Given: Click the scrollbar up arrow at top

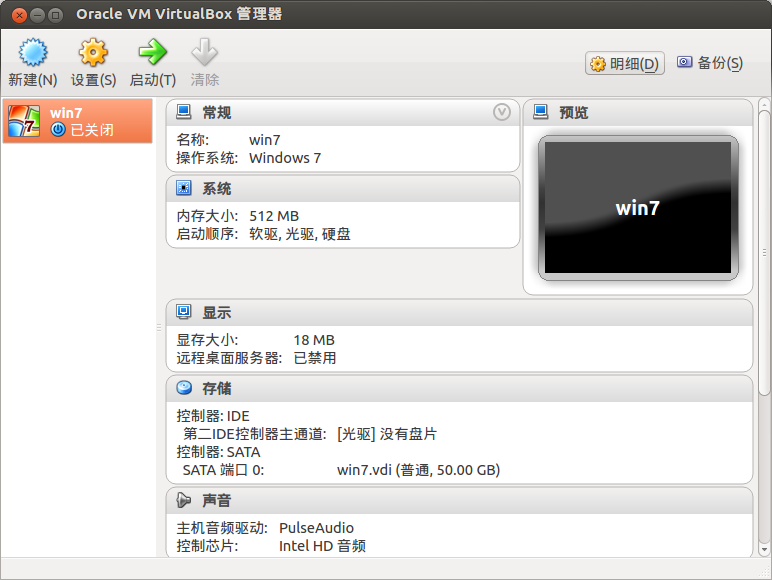Looking at the screenshot, I should pyautogui.click(x=764, y=104).
